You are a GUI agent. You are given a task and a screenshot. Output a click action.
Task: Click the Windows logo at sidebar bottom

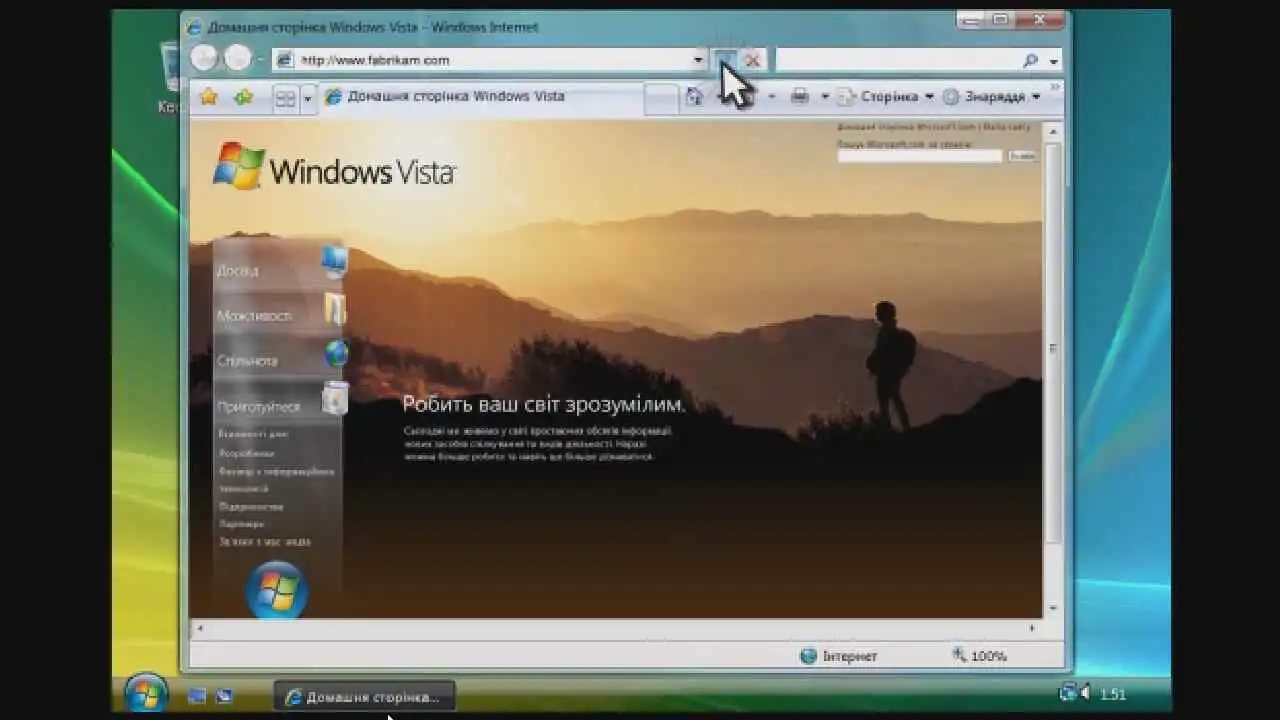[277, 590]
